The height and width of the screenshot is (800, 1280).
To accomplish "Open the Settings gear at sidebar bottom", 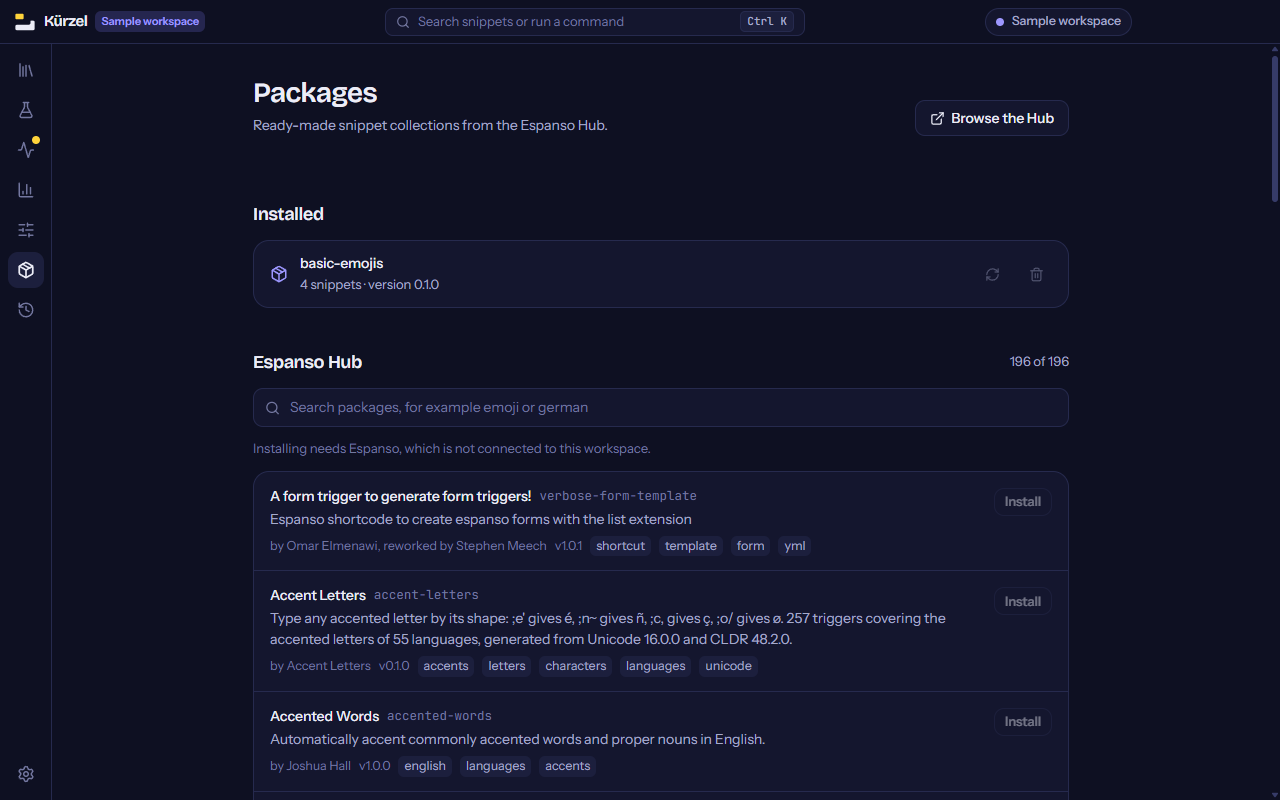I will tap(26, 774).
